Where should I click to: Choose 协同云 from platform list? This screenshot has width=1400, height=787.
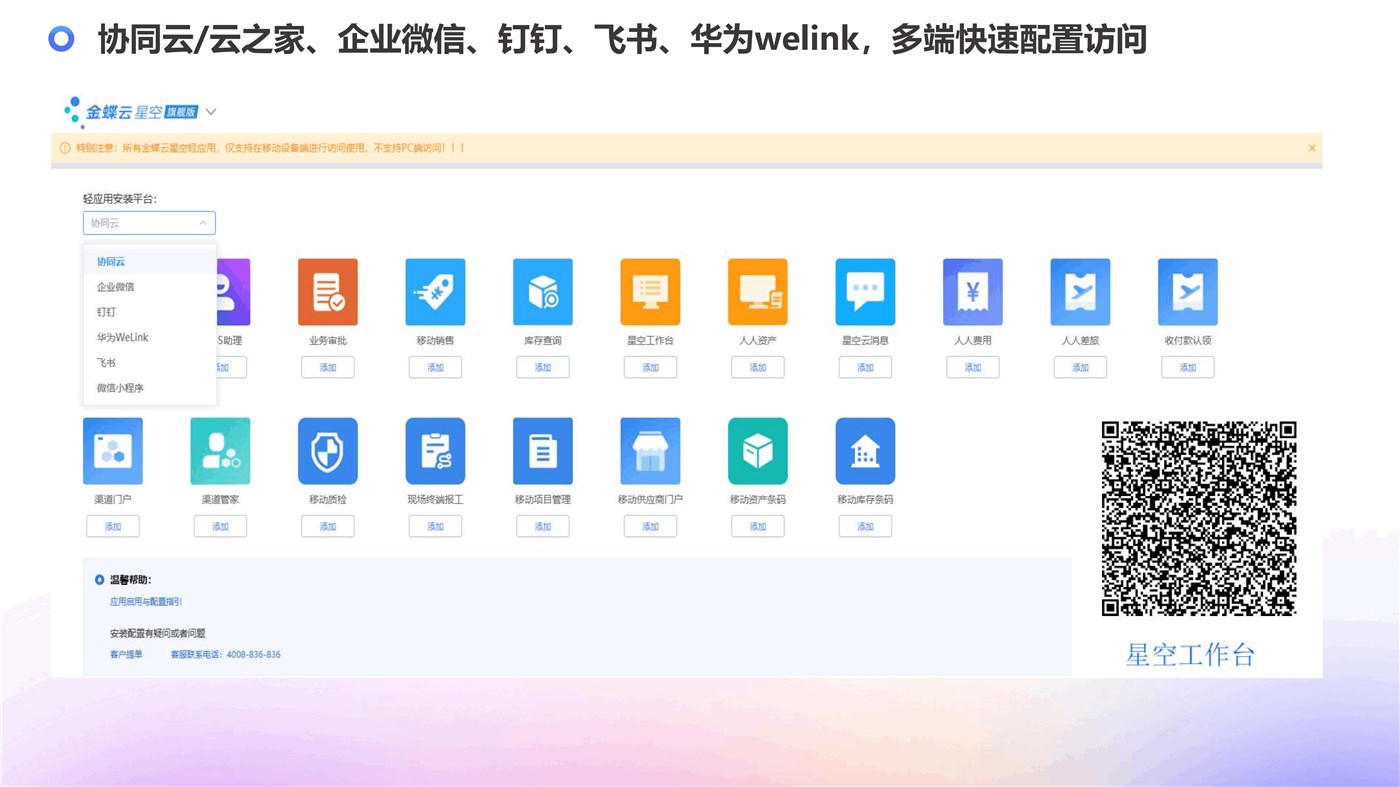pyautogui.click(x=150, y=262)
